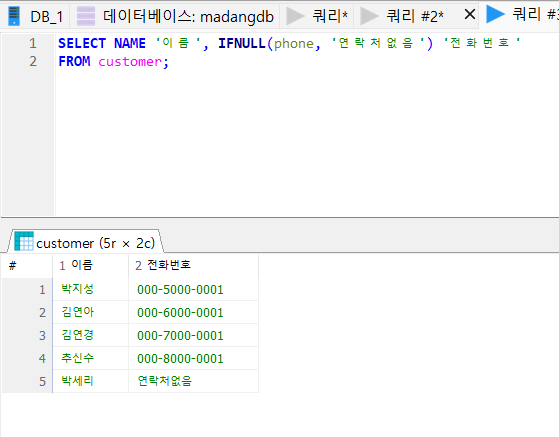Click the NAME keyword in the query

coord(130,43)
